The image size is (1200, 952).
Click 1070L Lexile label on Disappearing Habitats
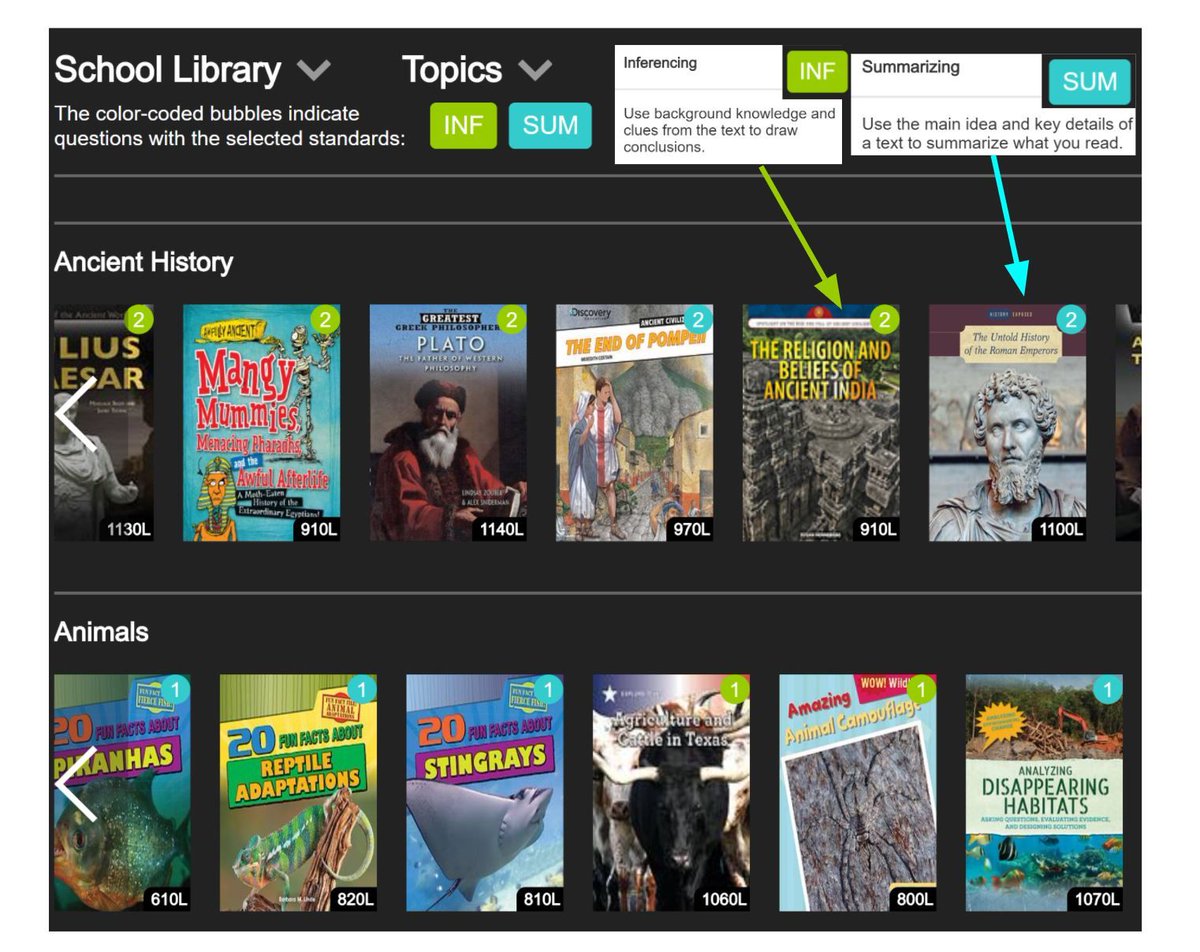click(1097, 899)
